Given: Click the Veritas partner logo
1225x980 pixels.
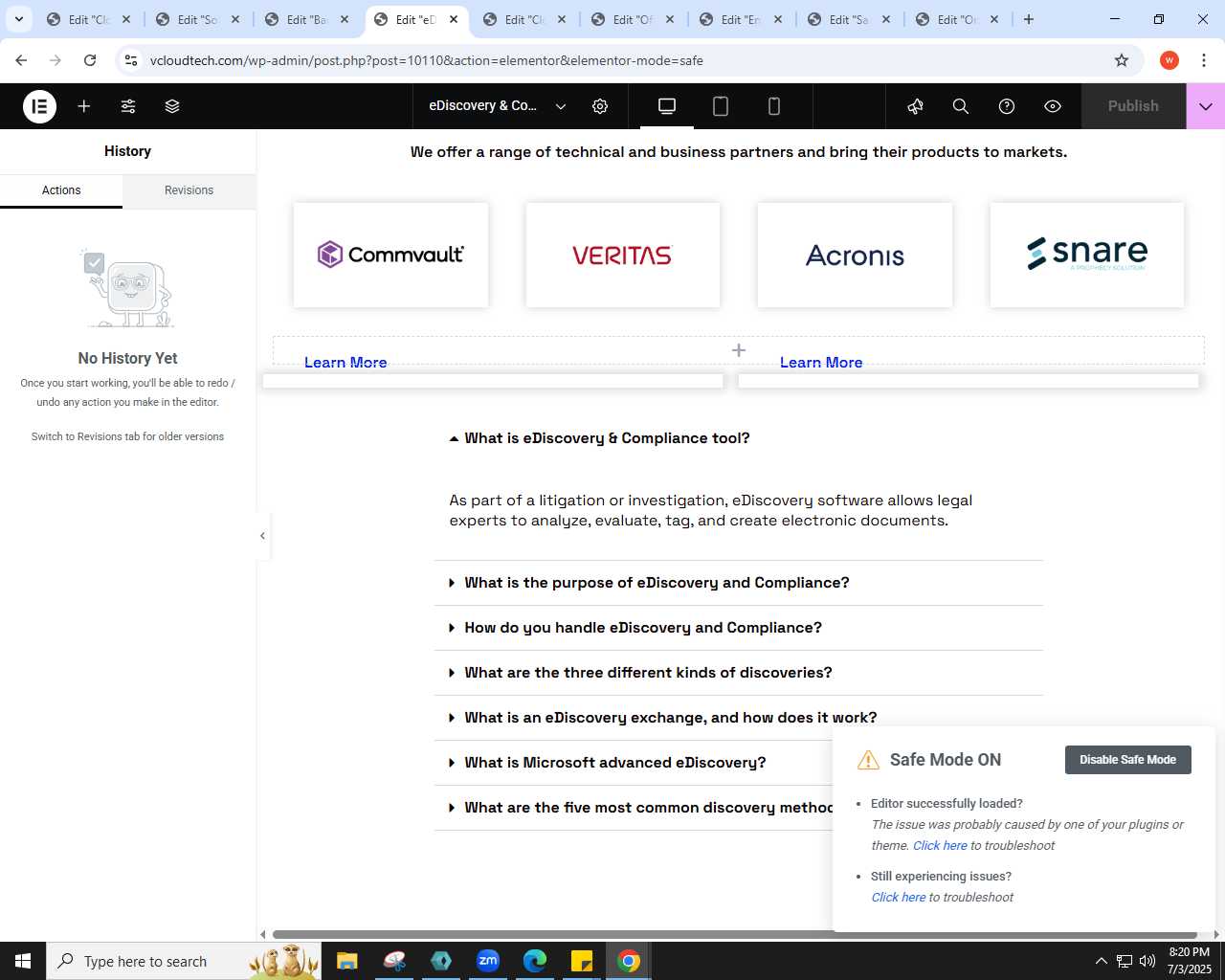Looking at the screenshot, I should point(623,255).
